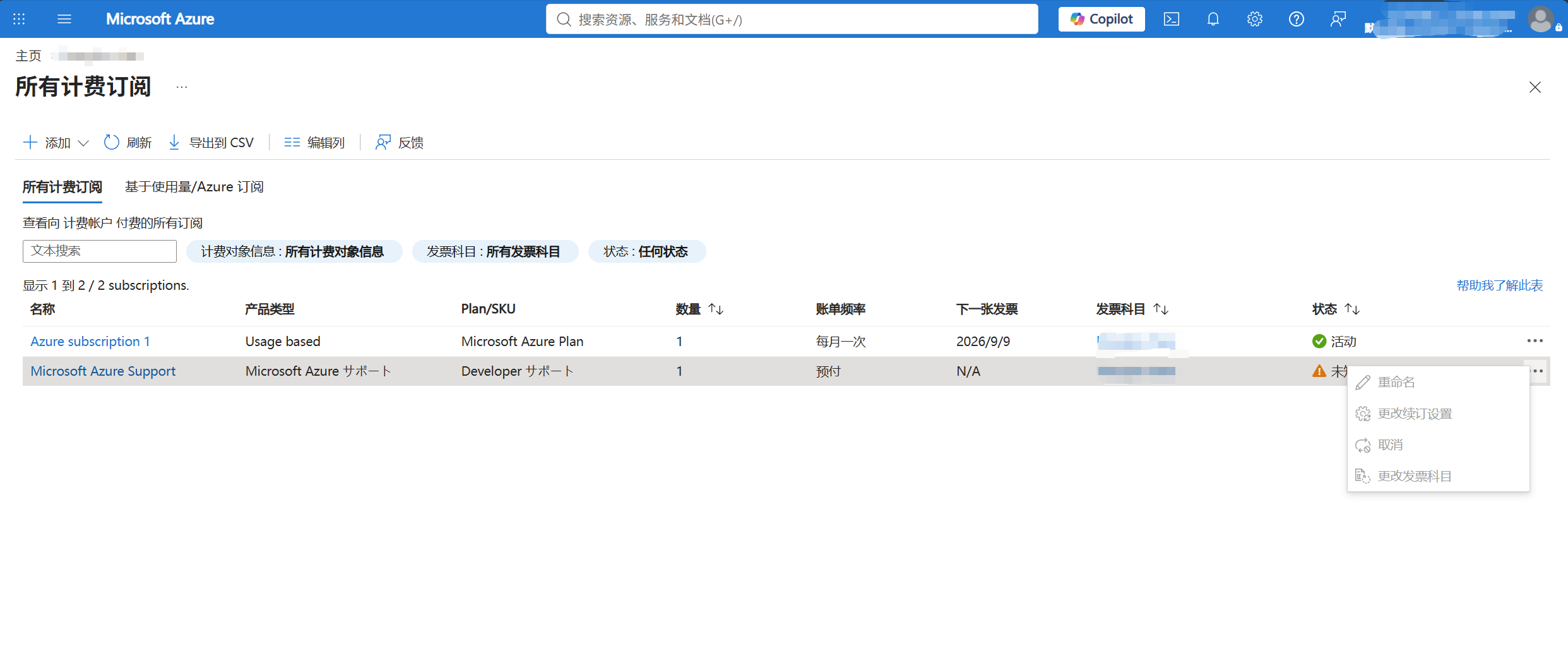The height and width of the screenshot is (646, 1568).
Task: Click the 编辑列 columns icon
Action: click(x=292, y=143)
